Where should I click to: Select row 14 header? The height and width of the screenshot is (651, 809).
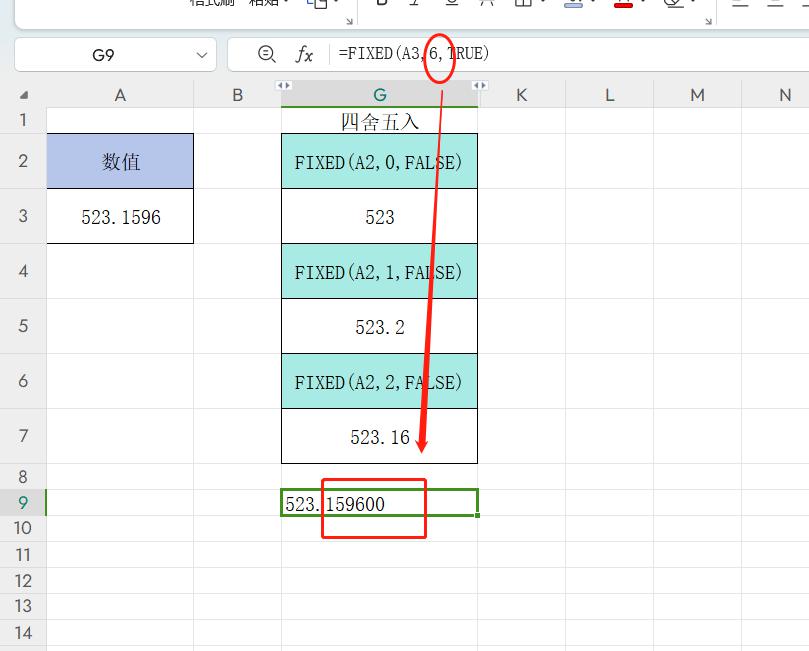[23, 632]
